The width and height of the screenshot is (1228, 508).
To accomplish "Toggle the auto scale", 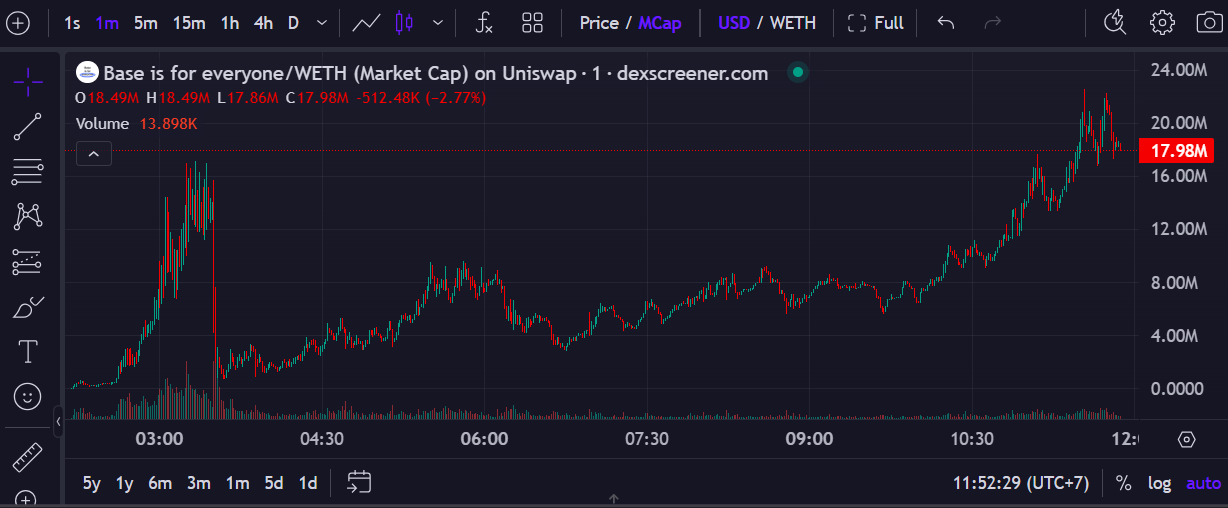I will point(1203,483).
